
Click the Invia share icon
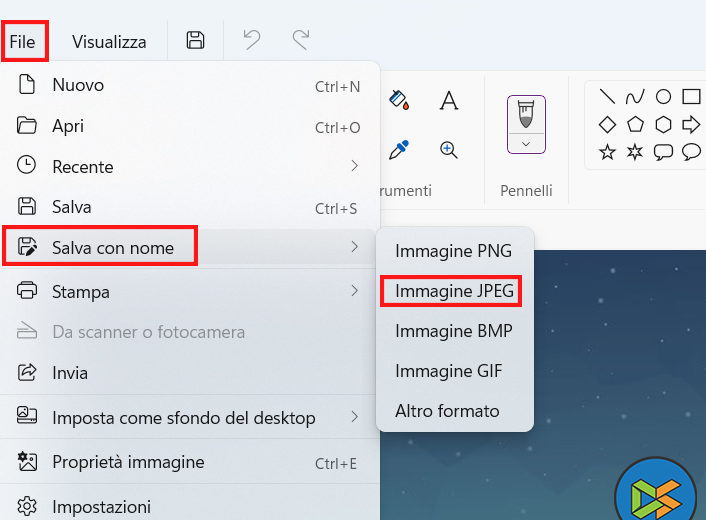click(27, 372)
